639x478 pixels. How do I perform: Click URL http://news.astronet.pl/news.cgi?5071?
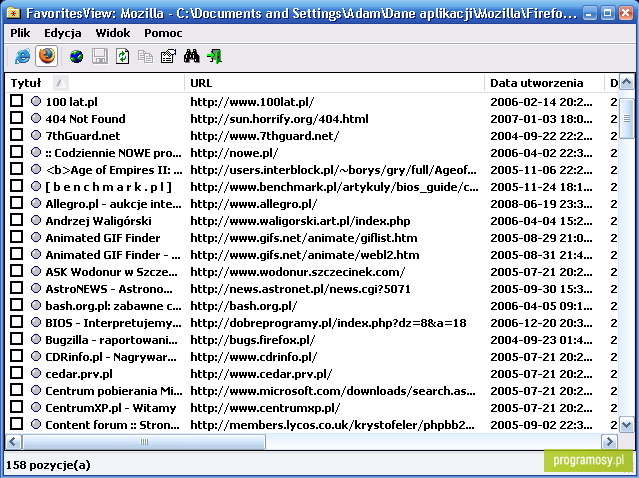[300, 289]
